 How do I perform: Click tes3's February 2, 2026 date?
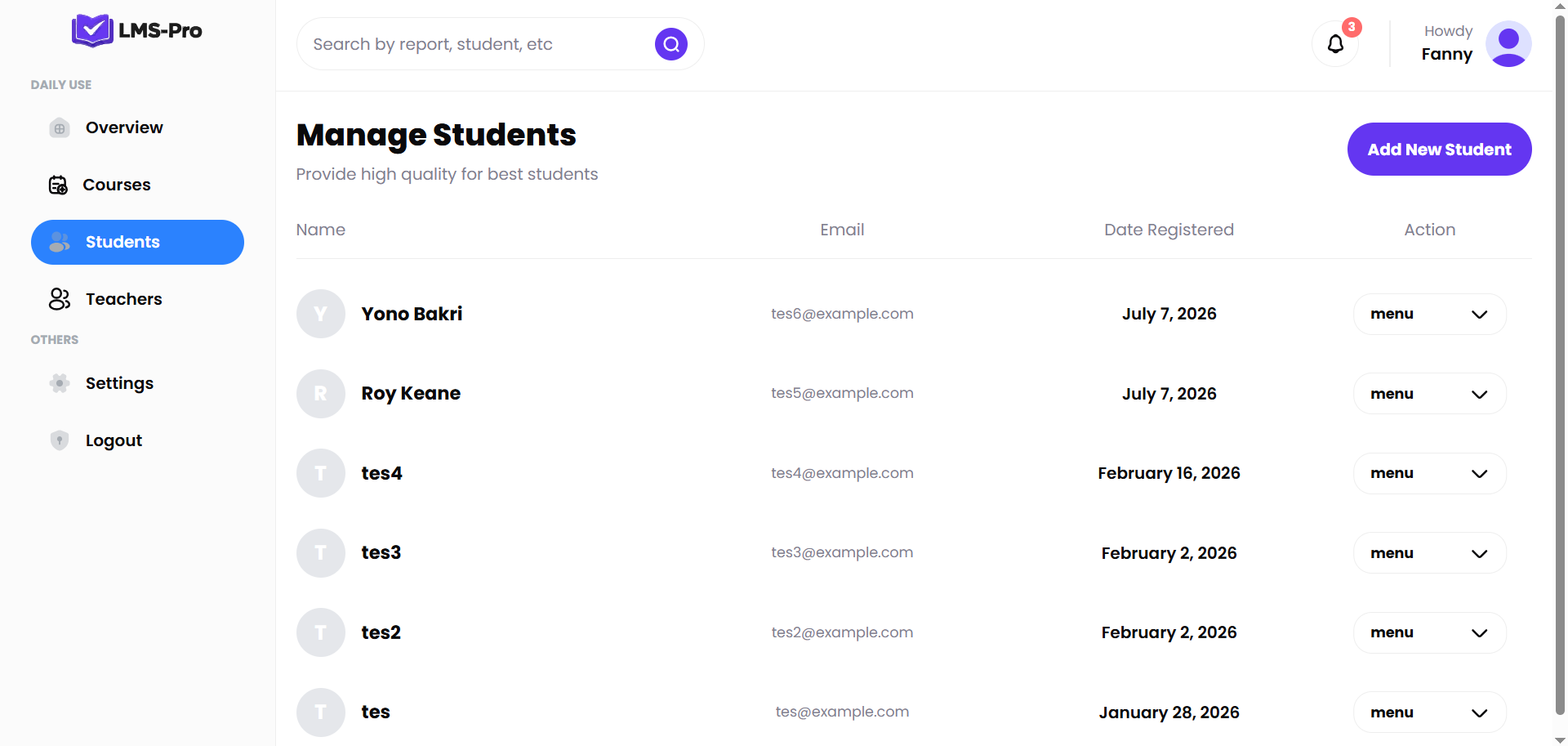[x=1169, y=553]
